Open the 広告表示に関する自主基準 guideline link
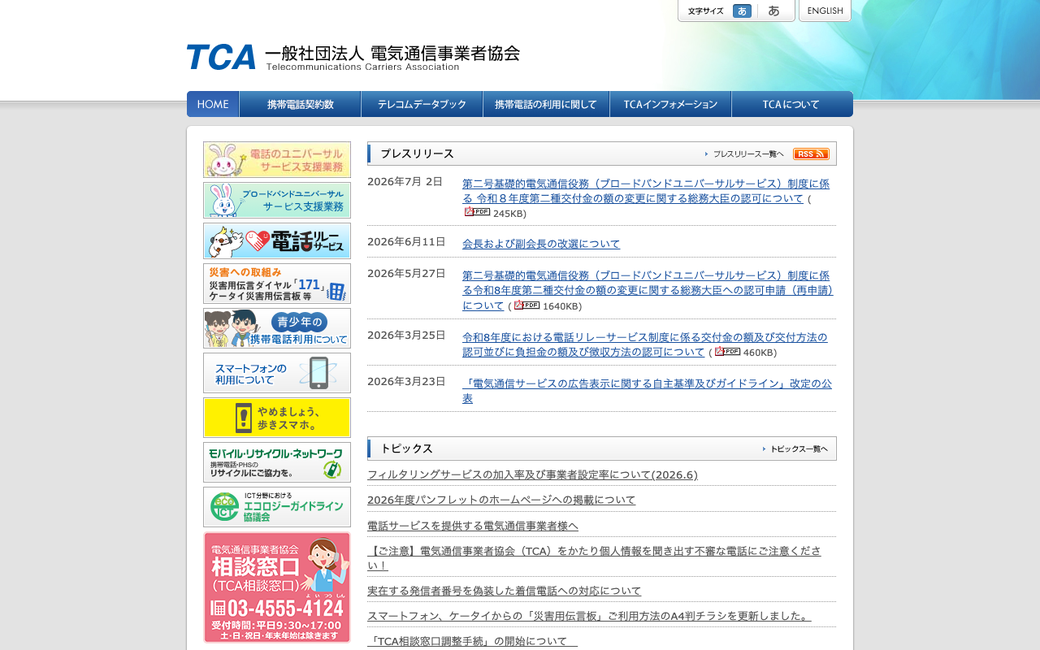Screen dimensions: 1040x650 point(647,391)
